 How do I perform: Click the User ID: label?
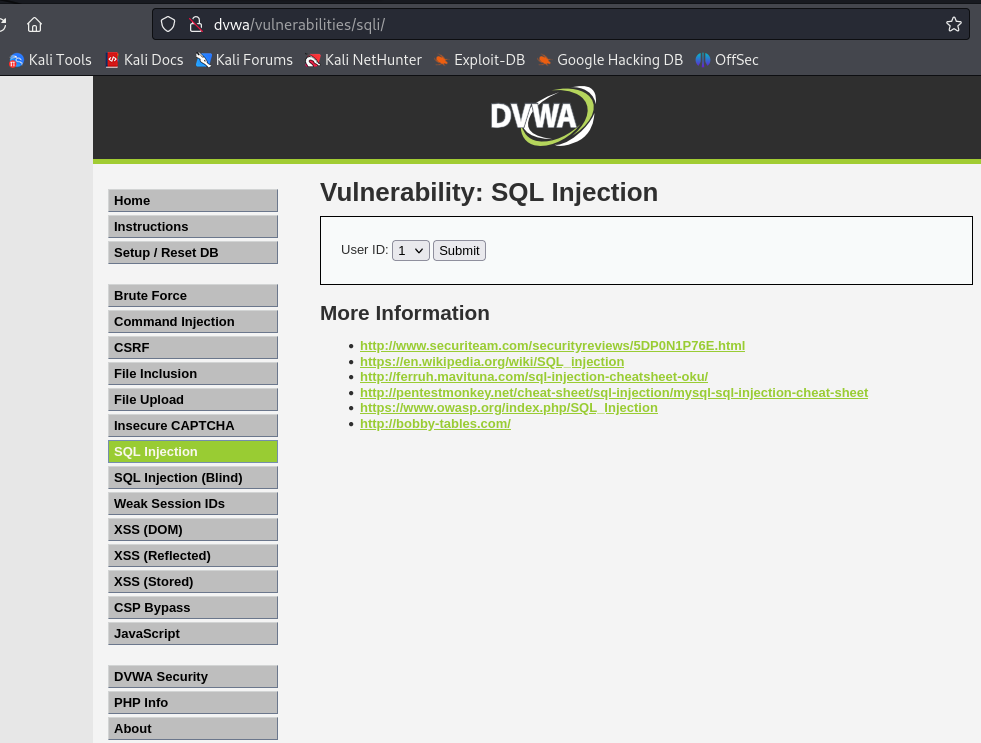coord(365,250)
